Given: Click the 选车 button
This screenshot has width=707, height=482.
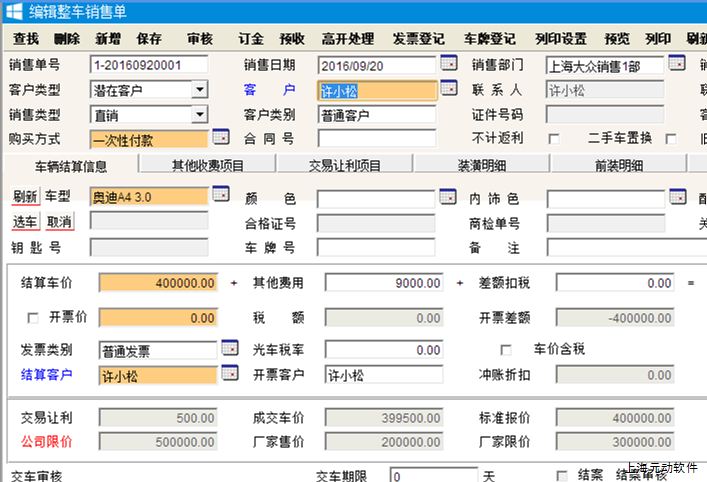Looking at the screenshot, I should pyautogui.click(x=25, y=221).
